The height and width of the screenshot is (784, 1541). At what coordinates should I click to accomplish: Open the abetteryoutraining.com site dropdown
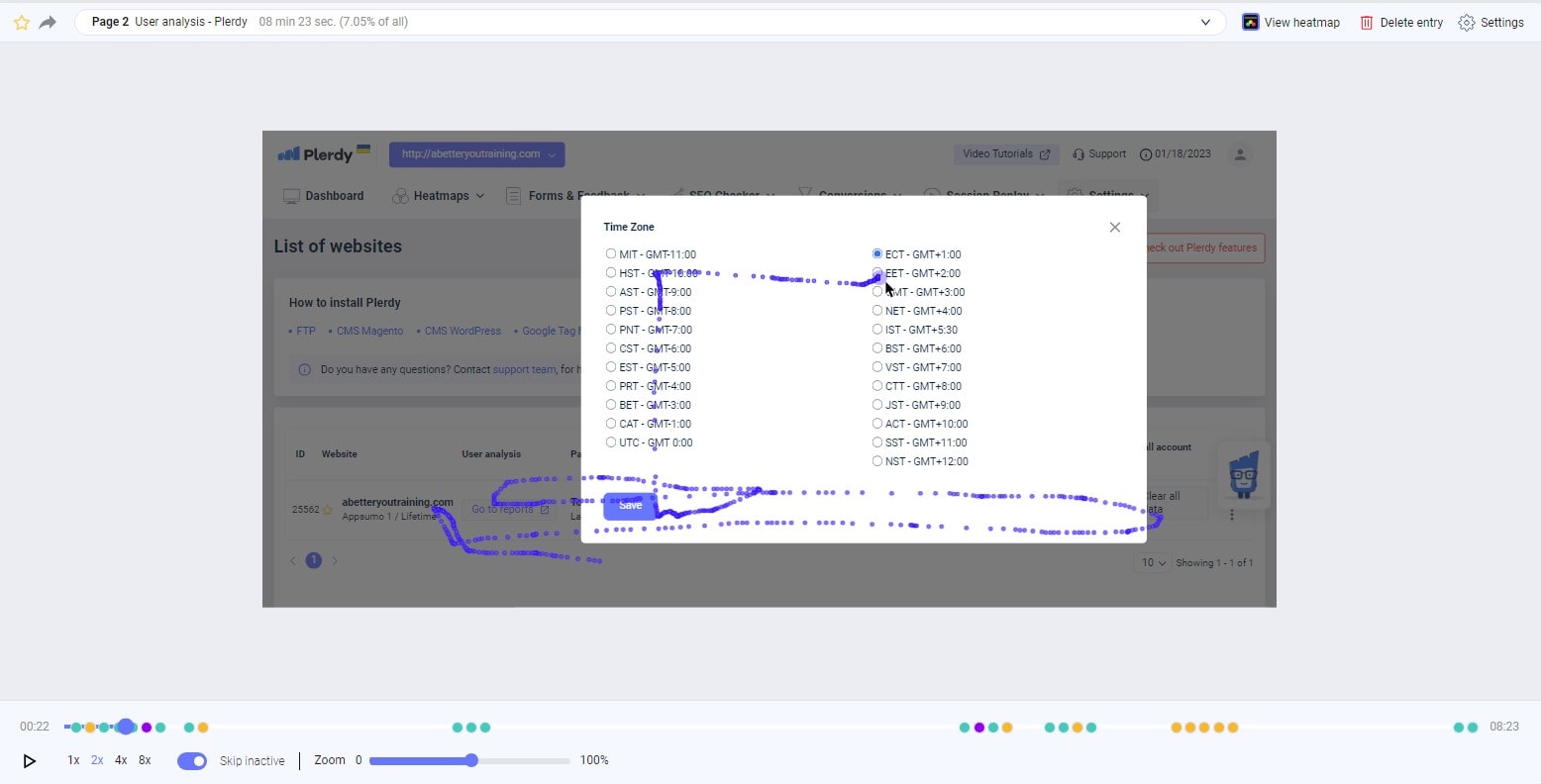tap(476, 154)
